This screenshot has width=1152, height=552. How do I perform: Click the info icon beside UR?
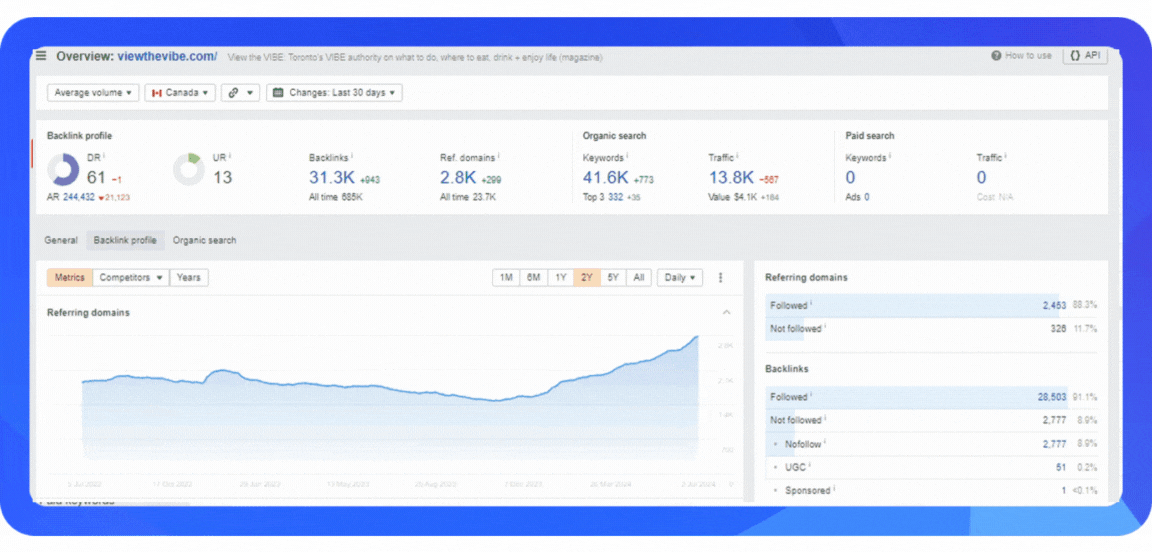pyautogui.click(x=230, y=156)
